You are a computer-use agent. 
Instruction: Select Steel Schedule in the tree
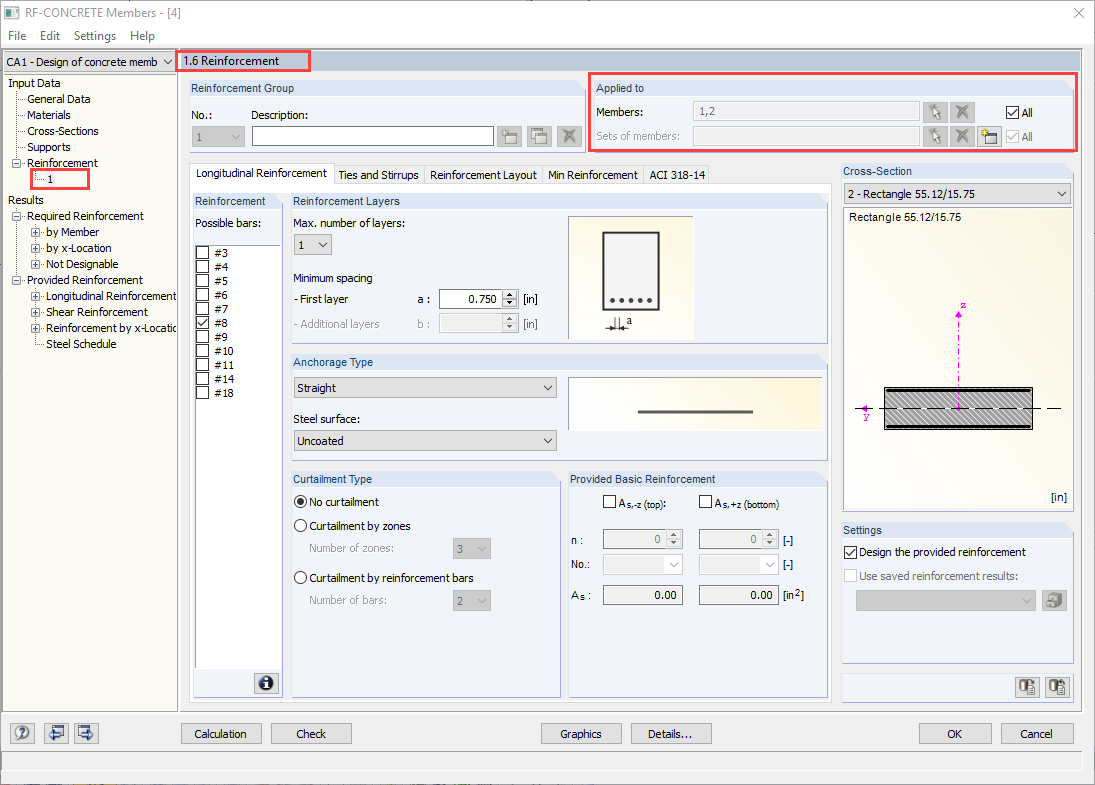[x=81, y=344]
